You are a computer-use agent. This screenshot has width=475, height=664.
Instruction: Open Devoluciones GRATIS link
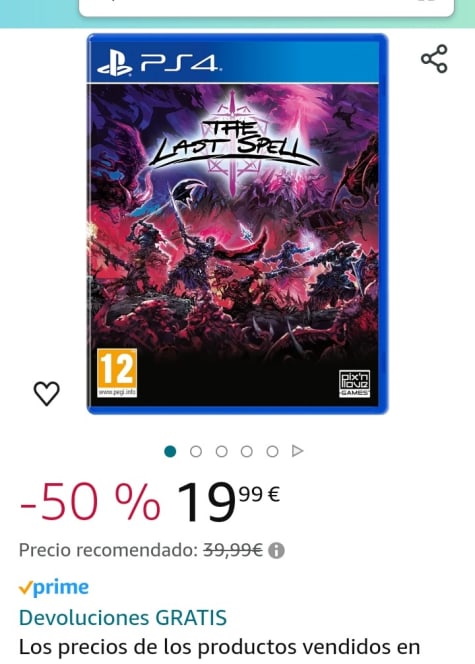click(x=123, y=617)
